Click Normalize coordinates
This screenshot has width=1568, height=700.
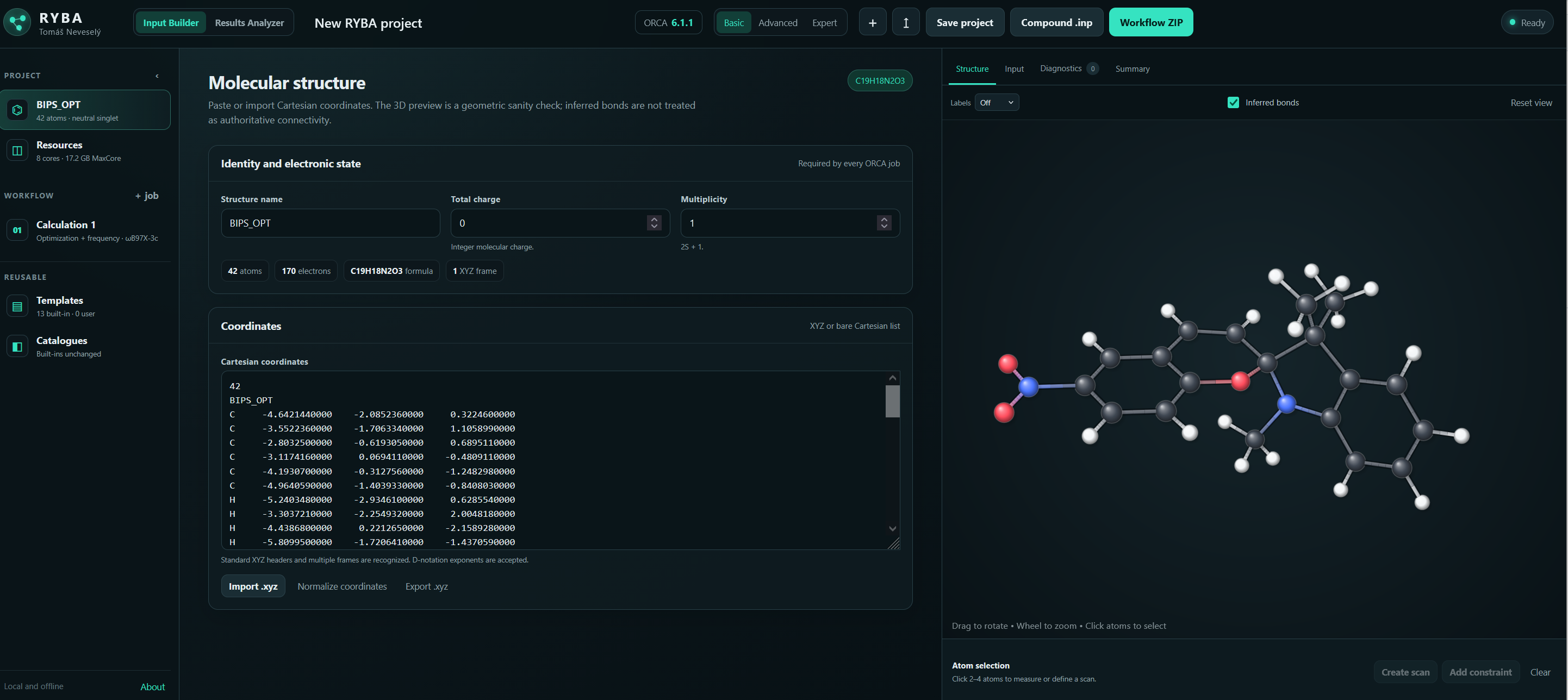point(341,586)
